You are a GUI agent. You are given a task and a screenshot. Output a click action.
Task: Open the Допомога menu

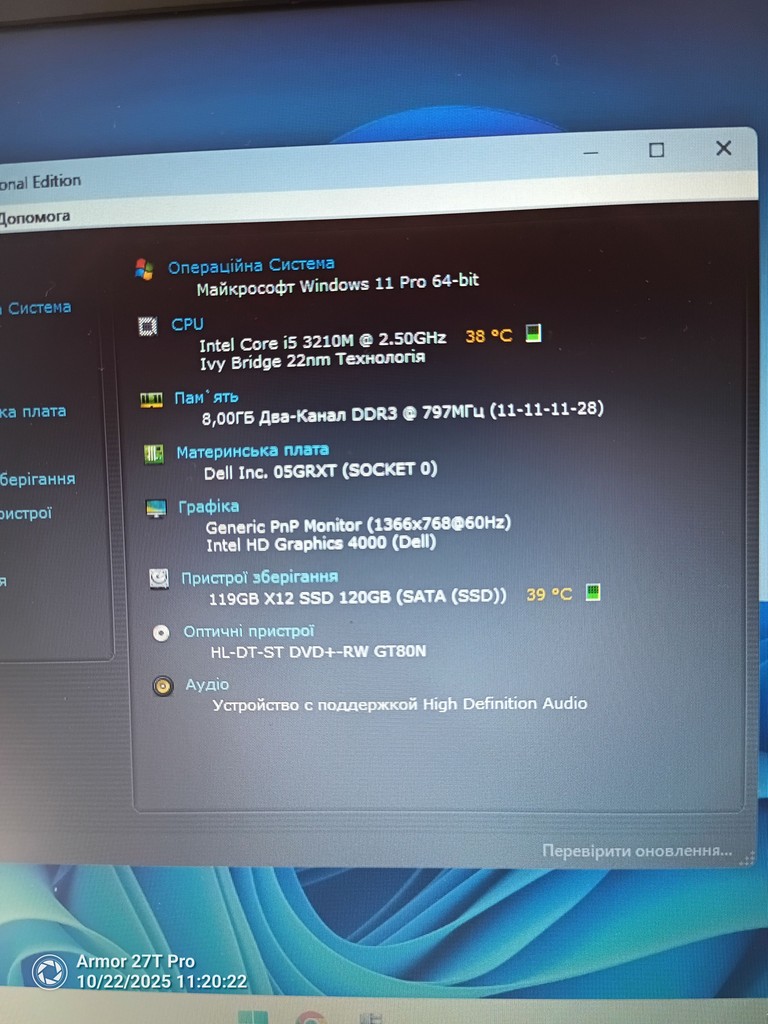click(x=35, y=217)
